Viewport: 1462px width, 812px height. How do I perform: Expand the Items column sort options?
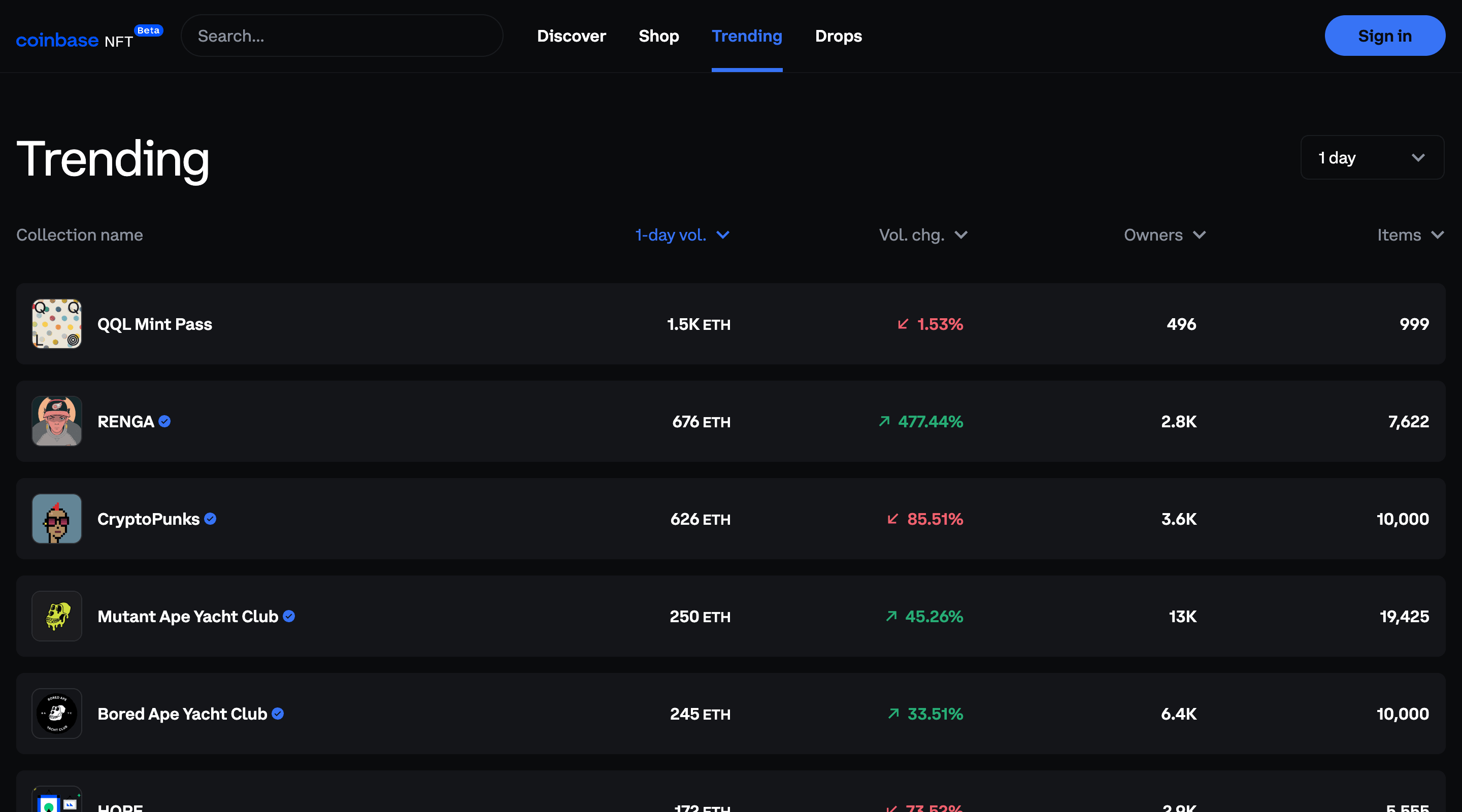point(1411,234)
